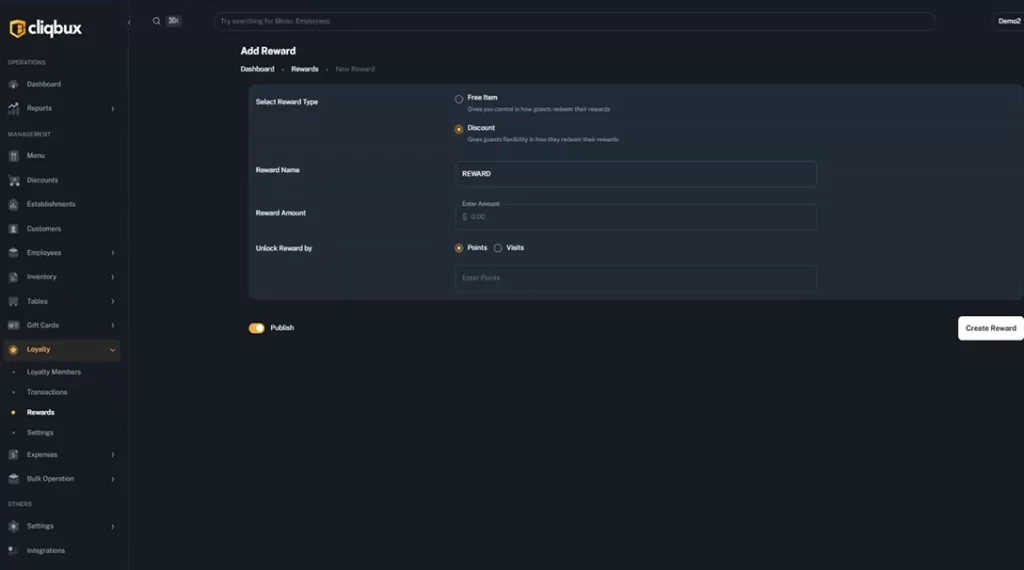
Task: Click the Enter Points input field
Action: point(635,278)
